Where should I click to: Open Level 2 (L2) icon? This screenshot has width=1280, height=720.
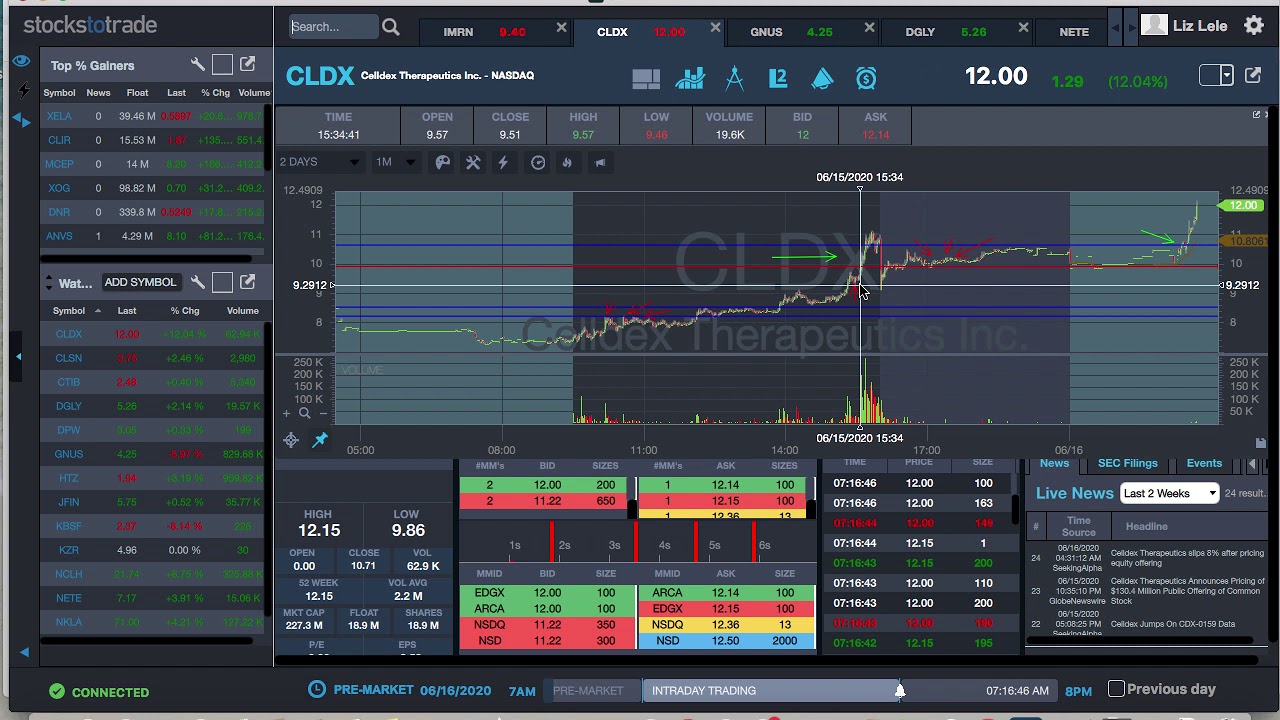pyautogui.click(x=778, y=78)
